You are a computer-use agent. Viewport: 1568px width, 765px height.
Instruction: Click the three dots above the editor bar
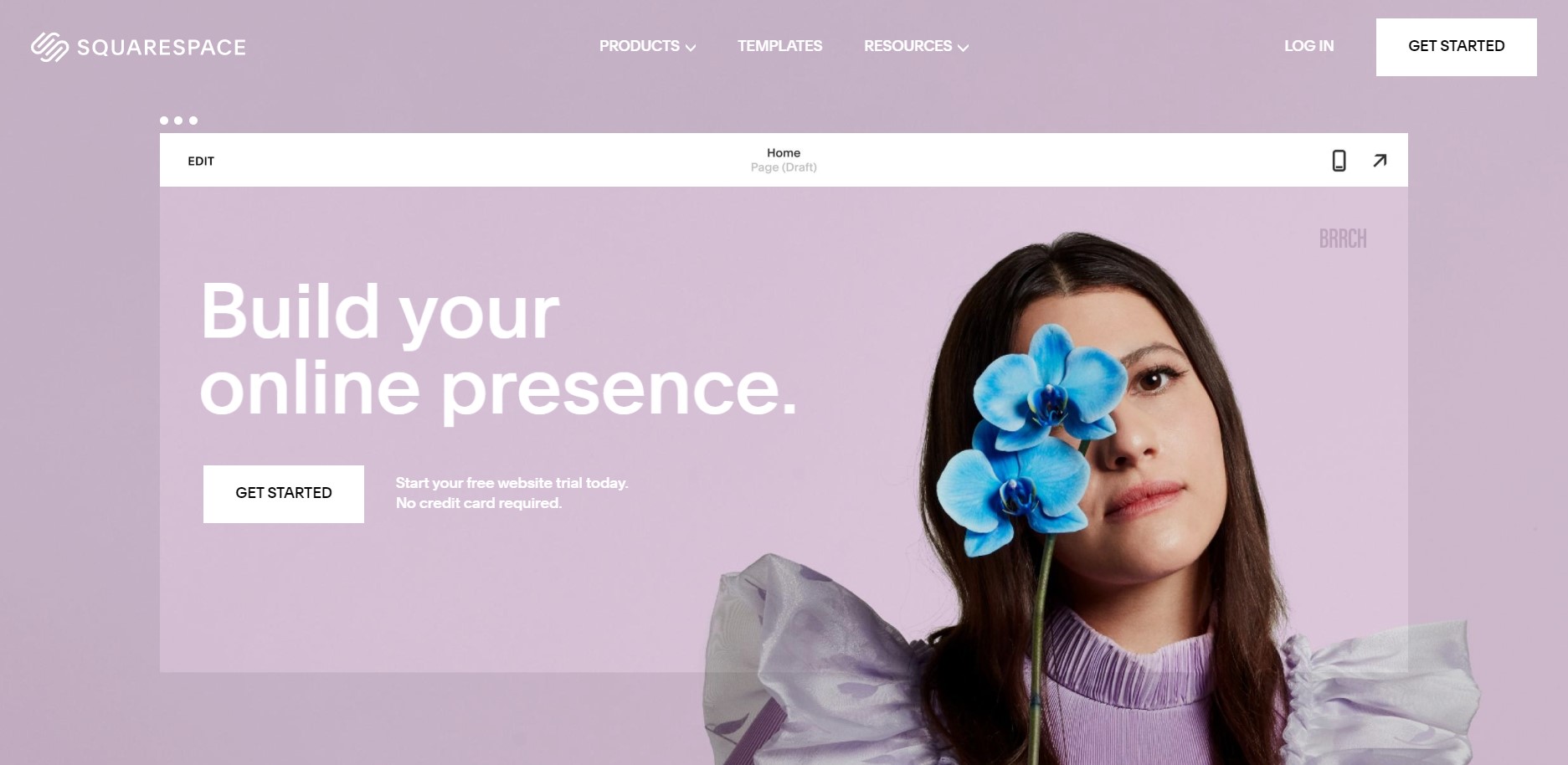pyautogui.click(x=178, y=121)
